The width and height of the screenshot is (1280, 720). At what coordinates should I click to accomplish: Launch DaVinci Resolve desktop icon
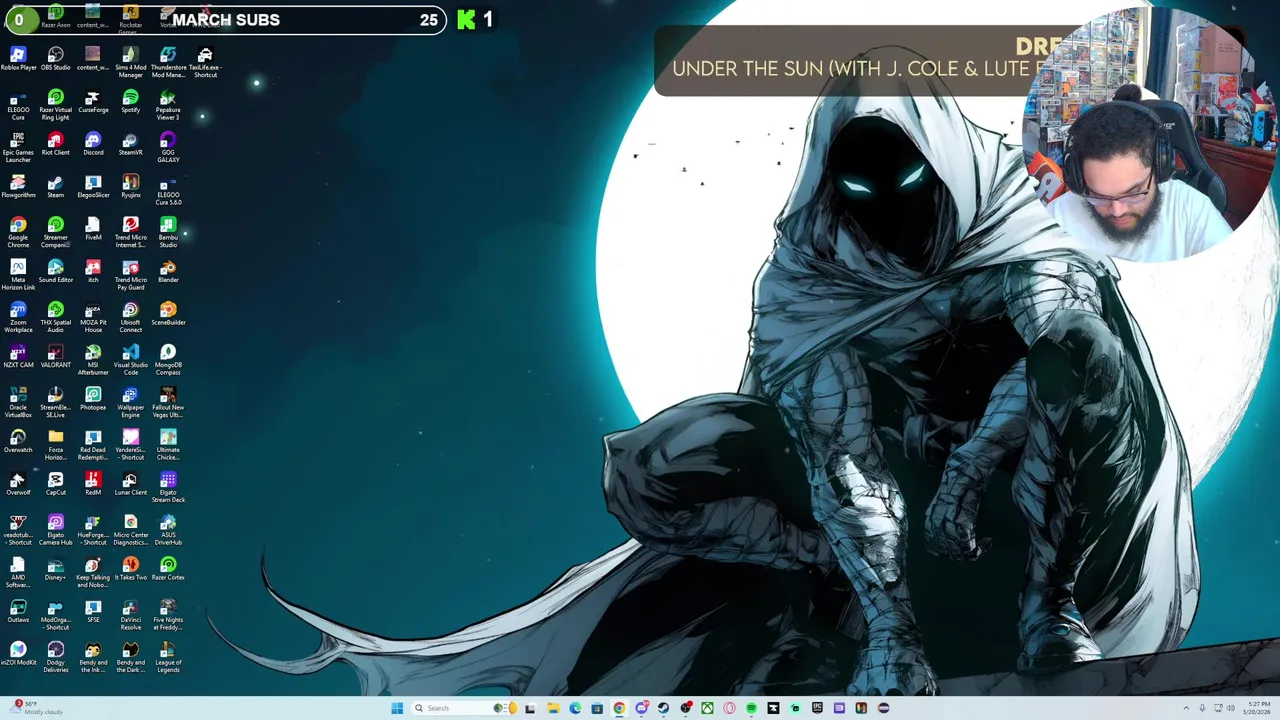(130, 615)
